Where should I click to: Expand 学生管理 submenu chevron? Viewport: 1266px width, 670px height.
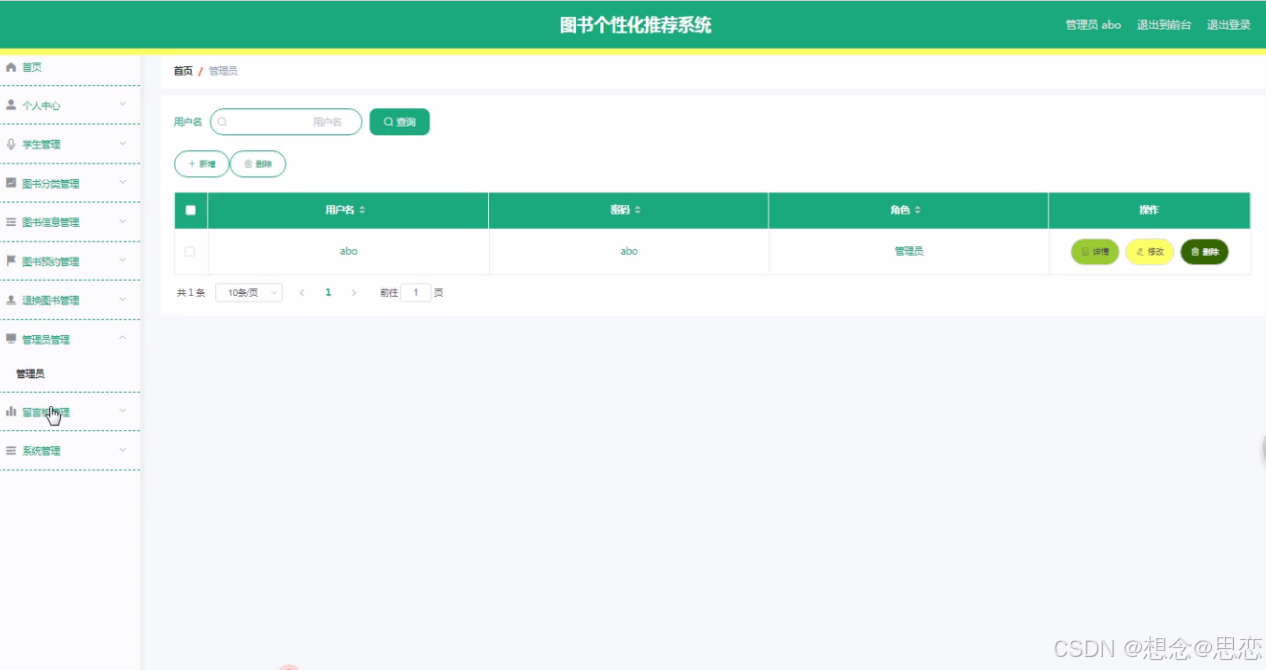pos(123,143)
